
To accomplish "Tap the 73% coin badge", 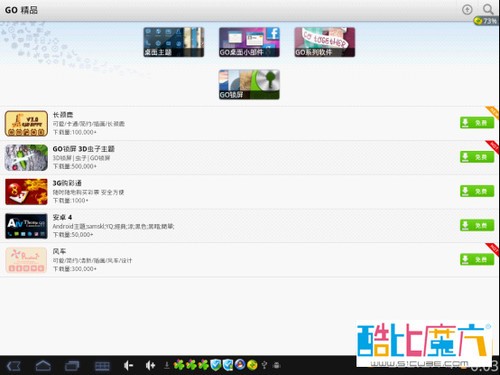I will pyautogui.click(x=486, y=21).
